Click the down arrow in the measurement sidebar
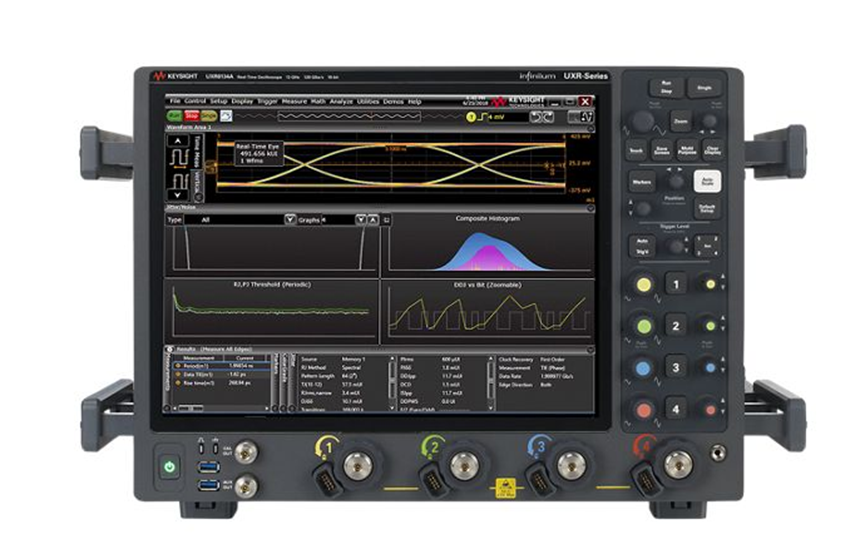 pyautogui.click(x=178, y=195)
